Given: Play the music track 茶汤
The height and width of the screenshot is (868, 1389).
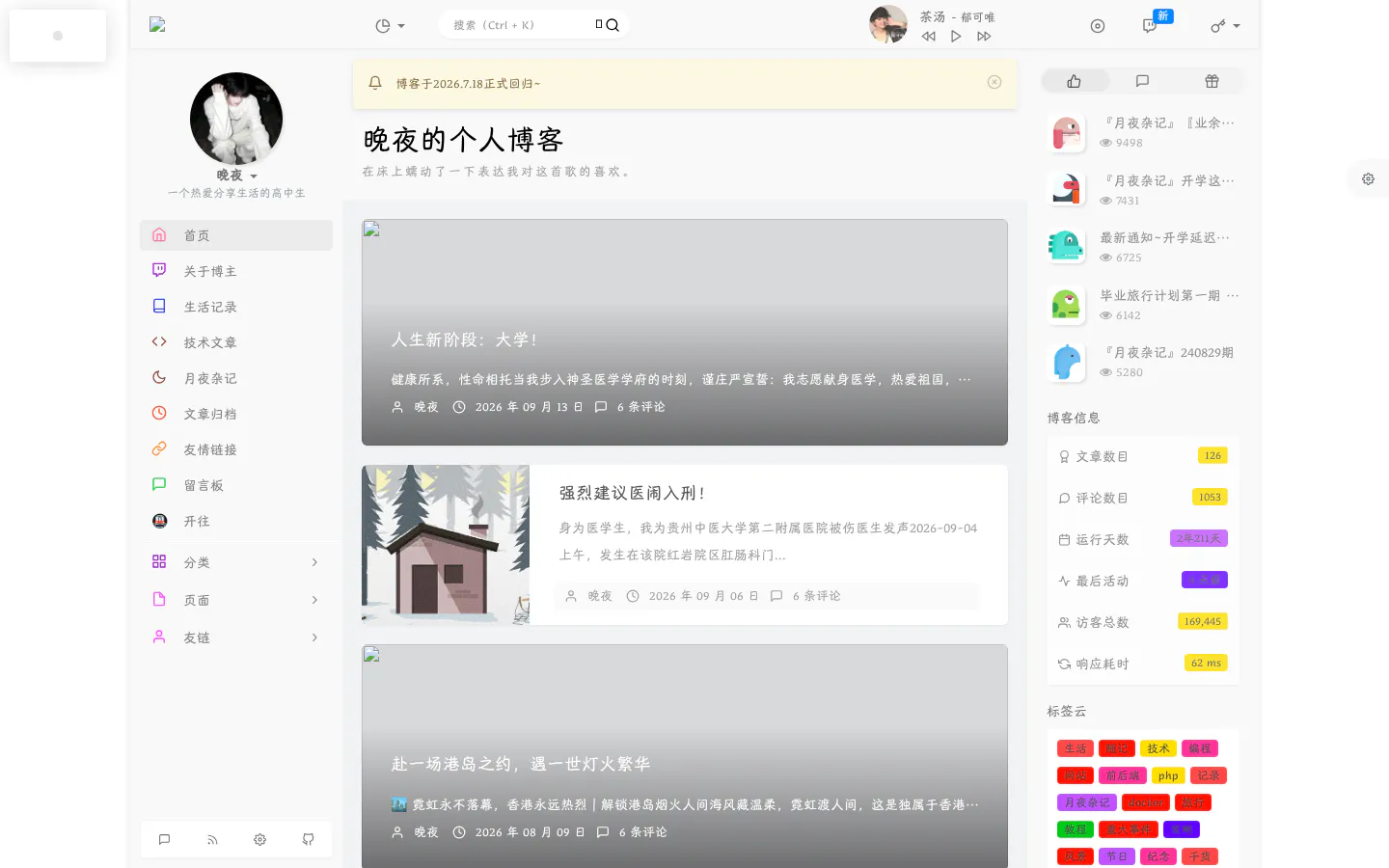Looking at the screenshot, I should [956, 37].
